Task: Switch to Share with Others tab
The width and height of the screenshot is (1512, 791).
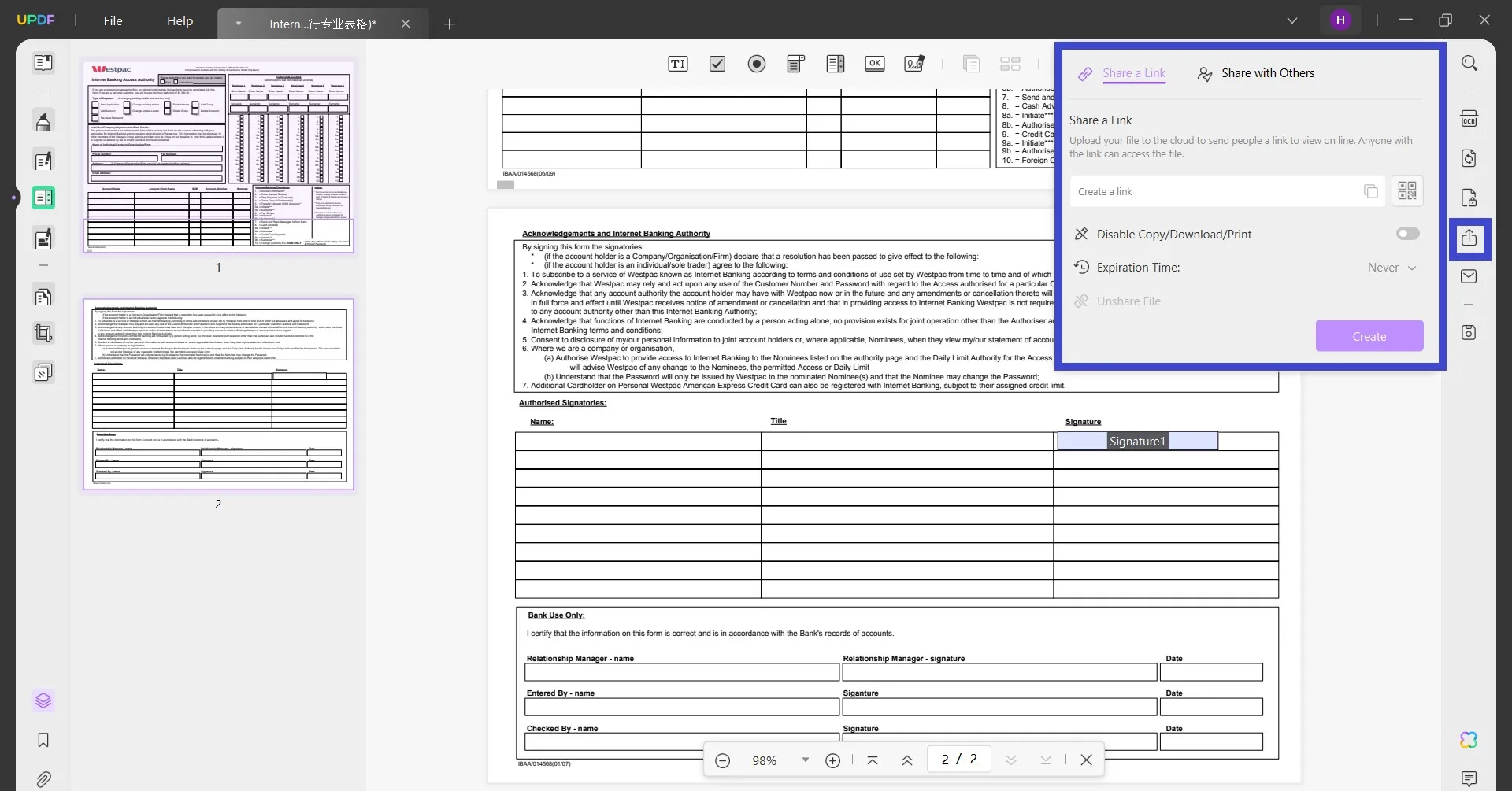Action: pos(1256,73)
